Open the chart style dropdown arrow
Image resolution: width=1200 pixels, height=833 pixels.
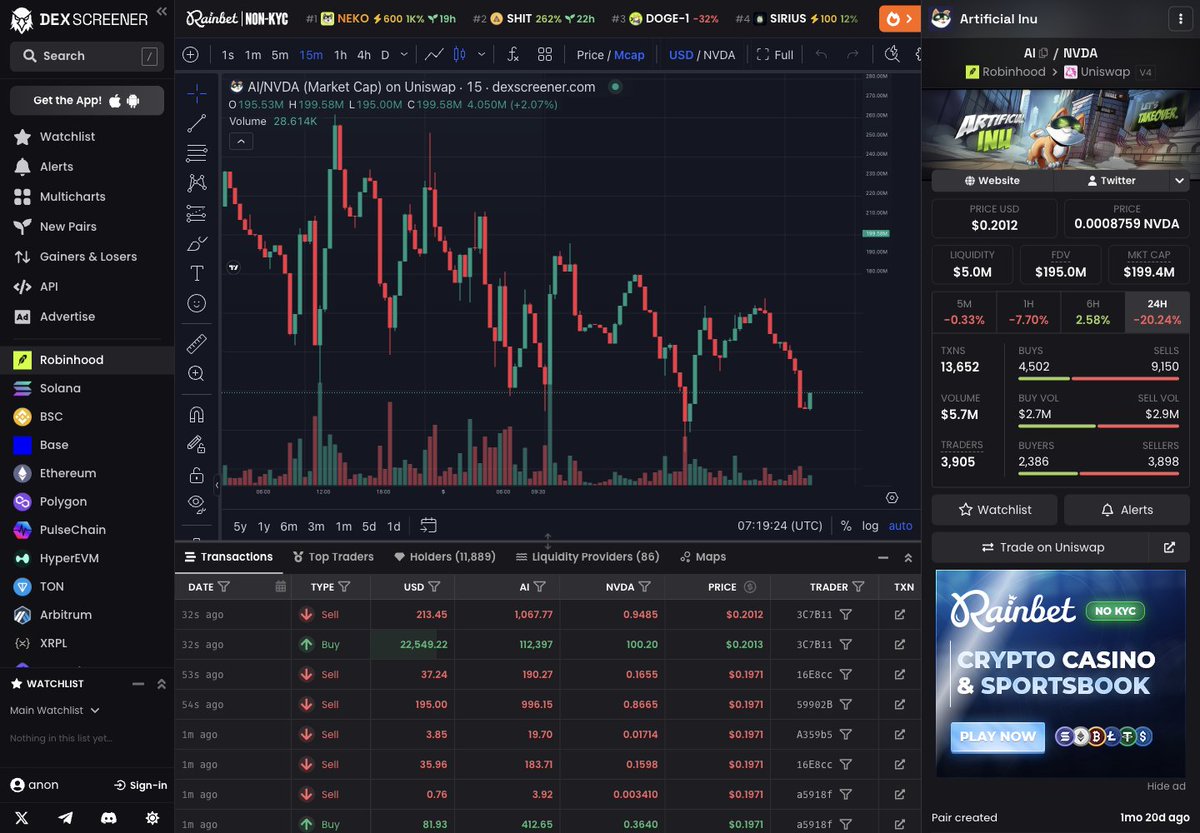click(482, 55)
